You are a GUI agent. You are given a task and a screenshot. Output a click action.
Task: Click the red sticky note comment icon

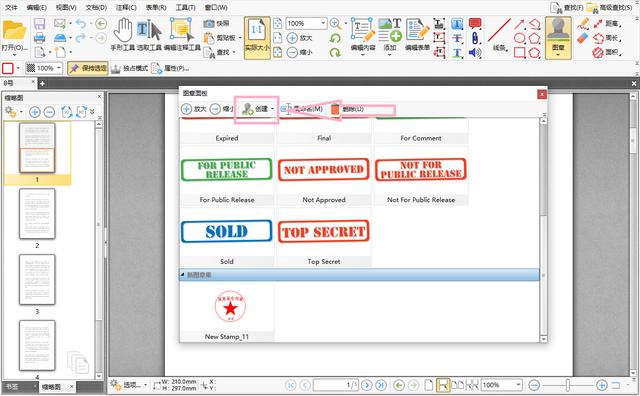click(475, 23)
